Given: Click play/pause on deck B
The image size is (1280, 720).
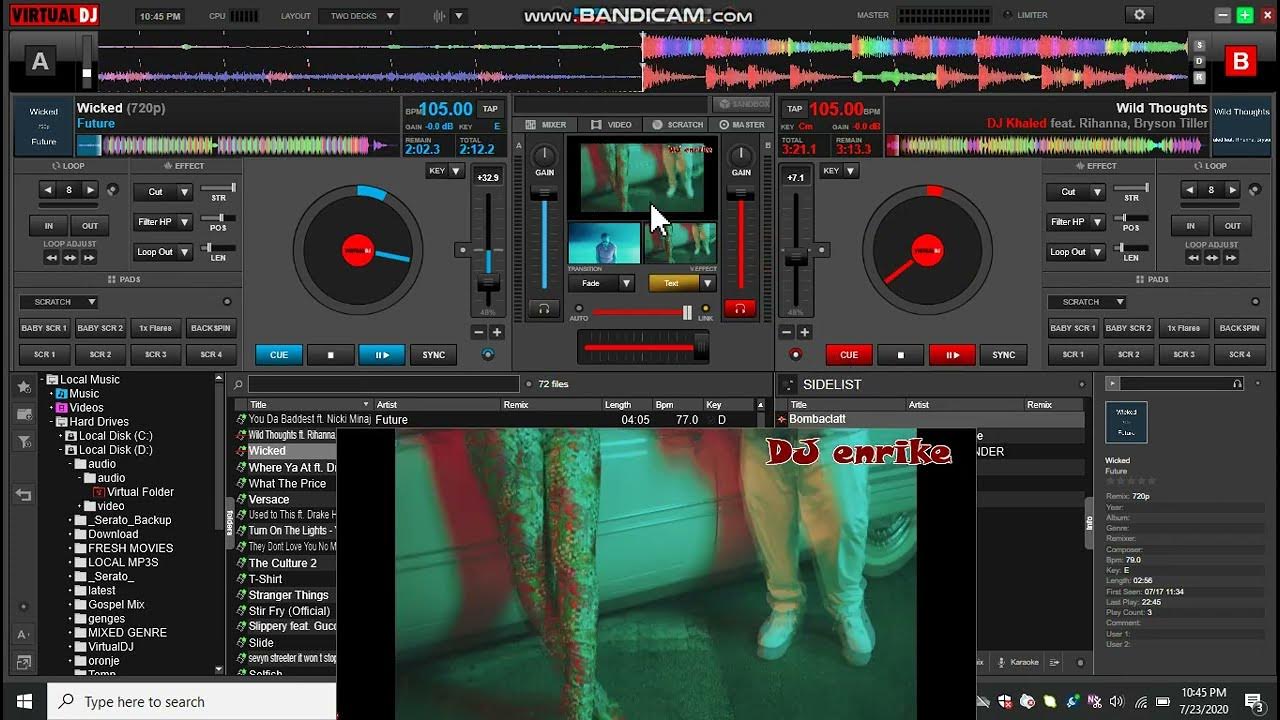Looking at the screenshot, I should (x=952, y=355).
